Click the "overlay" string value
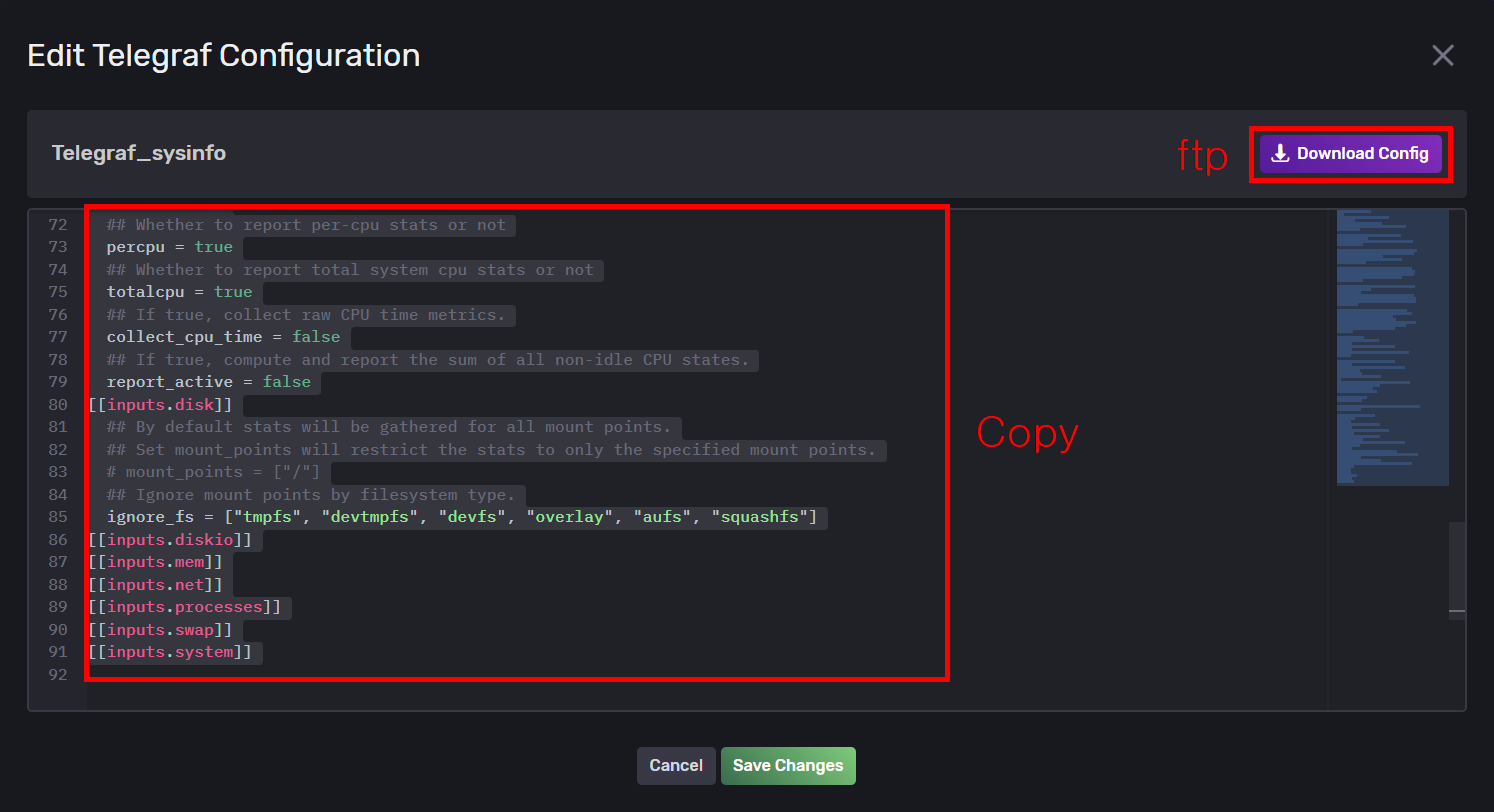 tap(569, 517)
